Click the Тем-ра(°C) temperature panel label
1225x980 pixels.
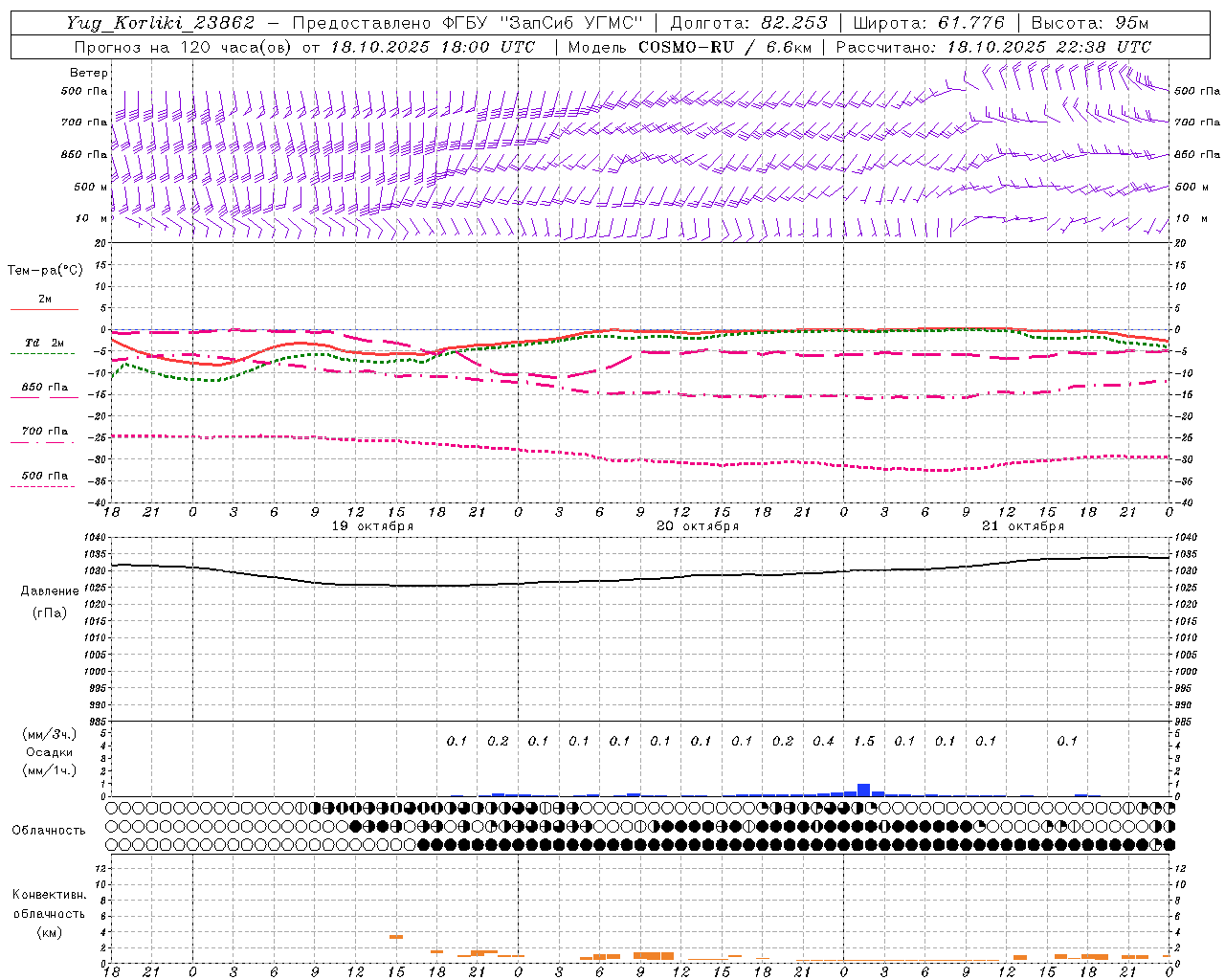coord(45,271)
